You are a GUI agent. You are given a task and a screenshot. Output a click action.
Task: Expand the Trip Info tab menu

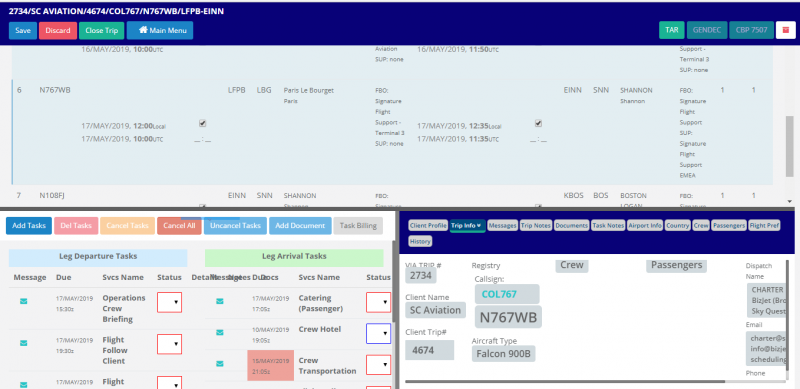[x=467, y=225]
